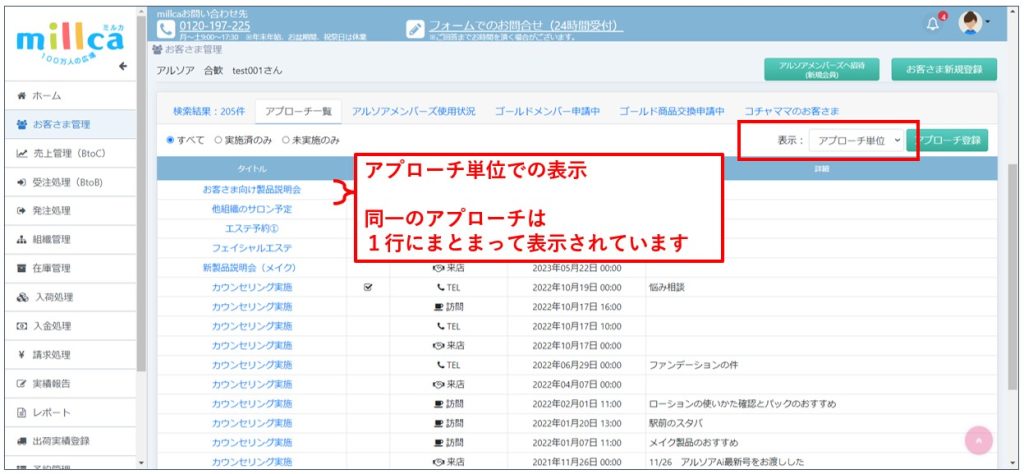Screen dimensions: 1024x474
Task: Click the アプローチ登録 button
Action: click(948, 141)
